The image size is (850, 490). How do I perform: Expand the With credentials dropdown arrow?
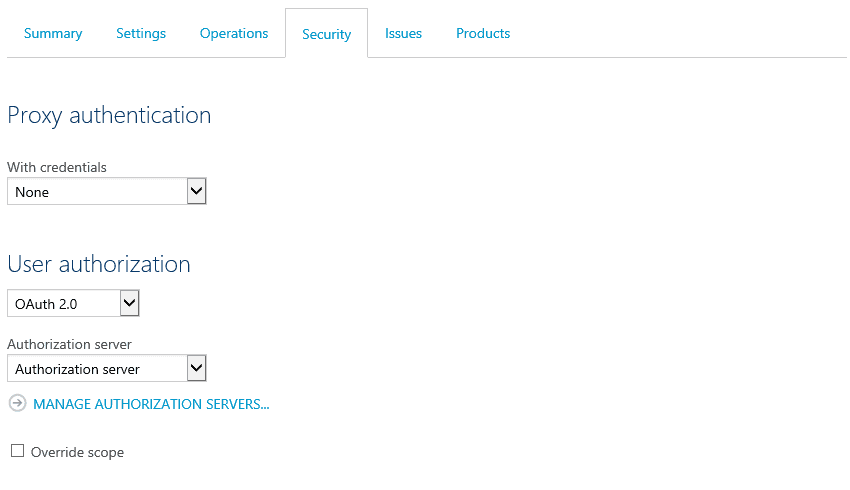coord(196,191)
